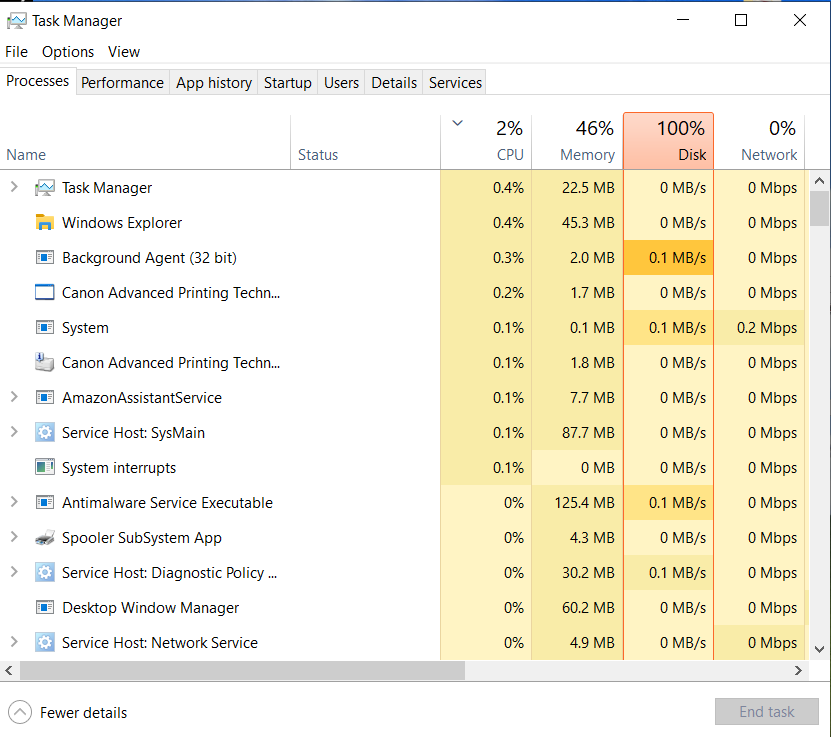The image size is (831, 737).
Task: Click the vertical scrollbar thumb
Action: click(x=819, y=209)
